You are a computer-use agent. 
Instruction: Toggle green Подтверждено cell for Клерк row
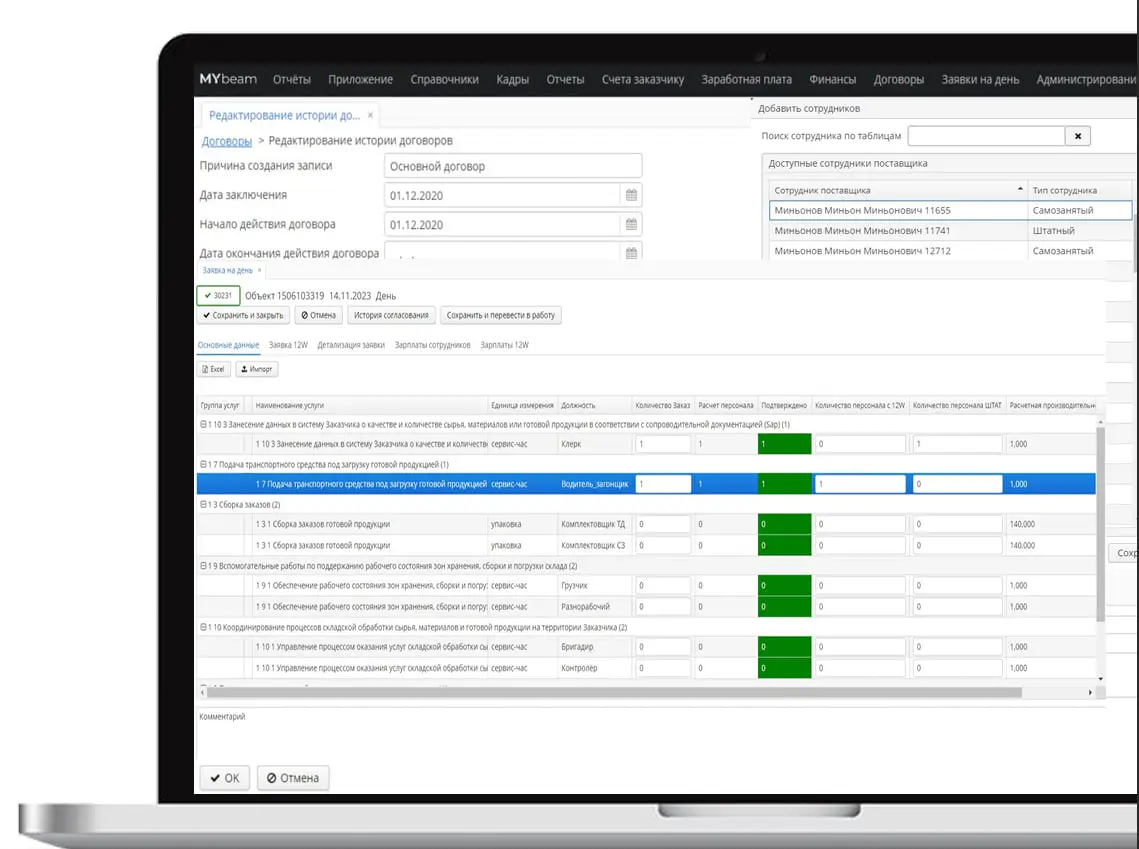coord(784,442)
